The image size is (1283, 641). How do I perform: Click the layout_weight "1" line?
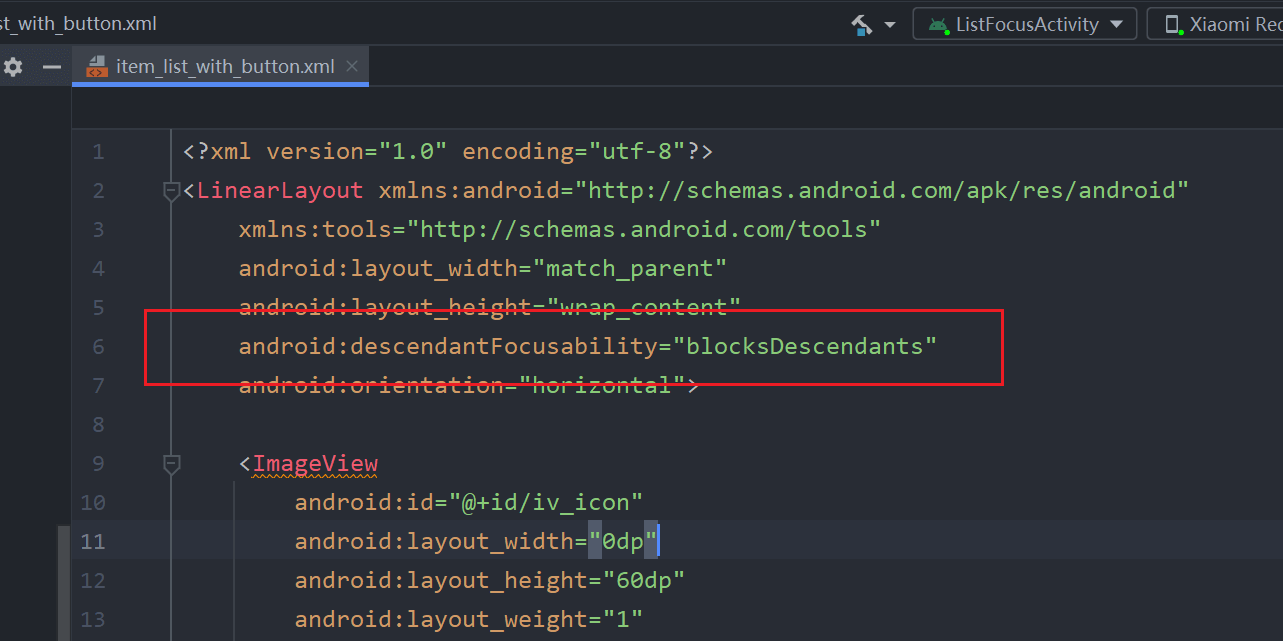468,620
